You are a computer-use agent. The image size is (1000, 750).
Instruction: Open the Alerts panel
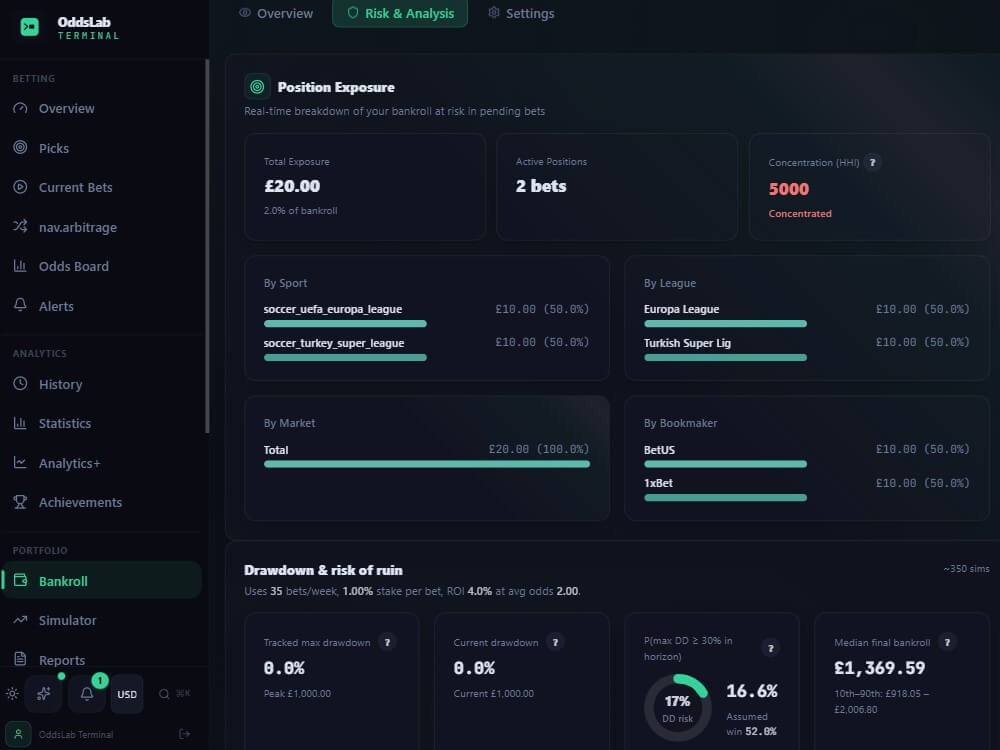56,306
